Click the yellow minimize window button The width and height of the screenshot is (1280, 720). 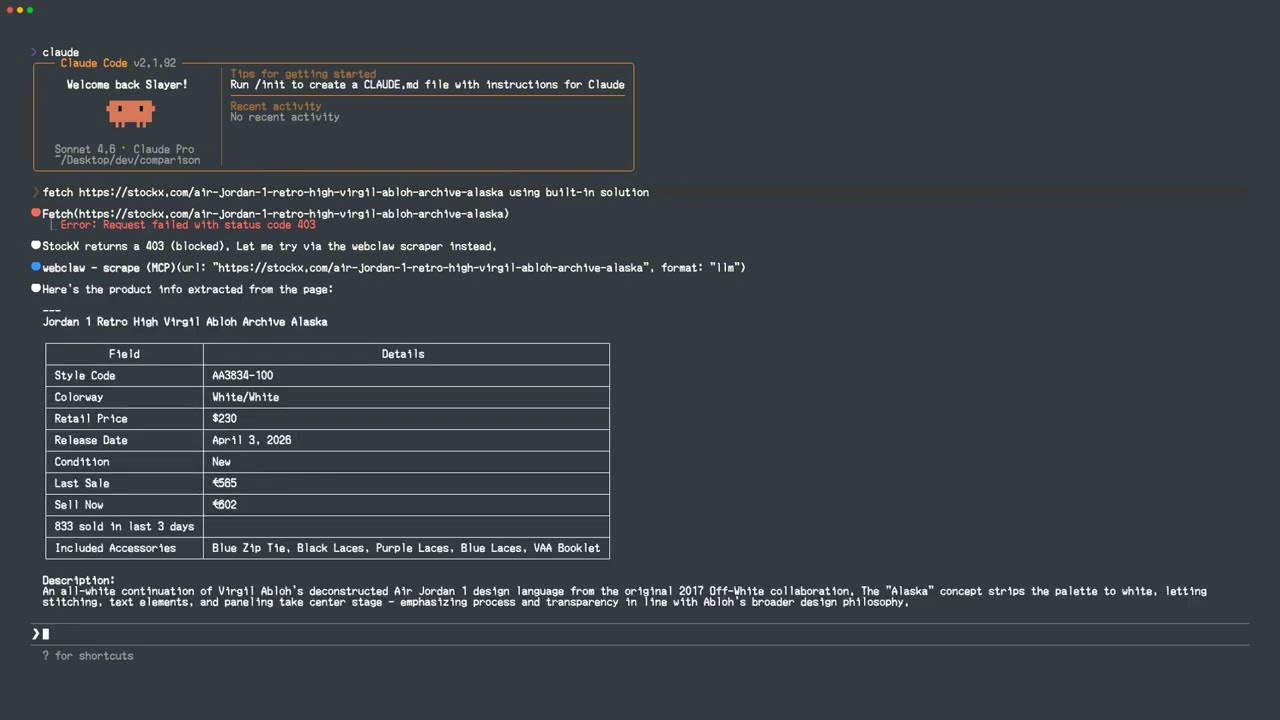20,10
